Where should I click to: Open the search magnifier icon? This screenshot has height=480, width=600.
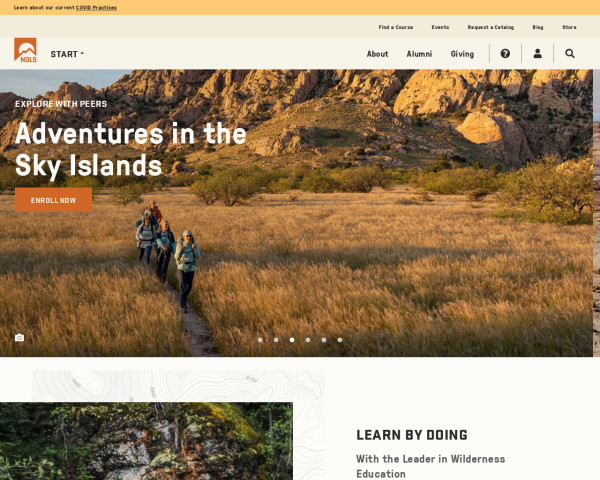click(570, 54)
